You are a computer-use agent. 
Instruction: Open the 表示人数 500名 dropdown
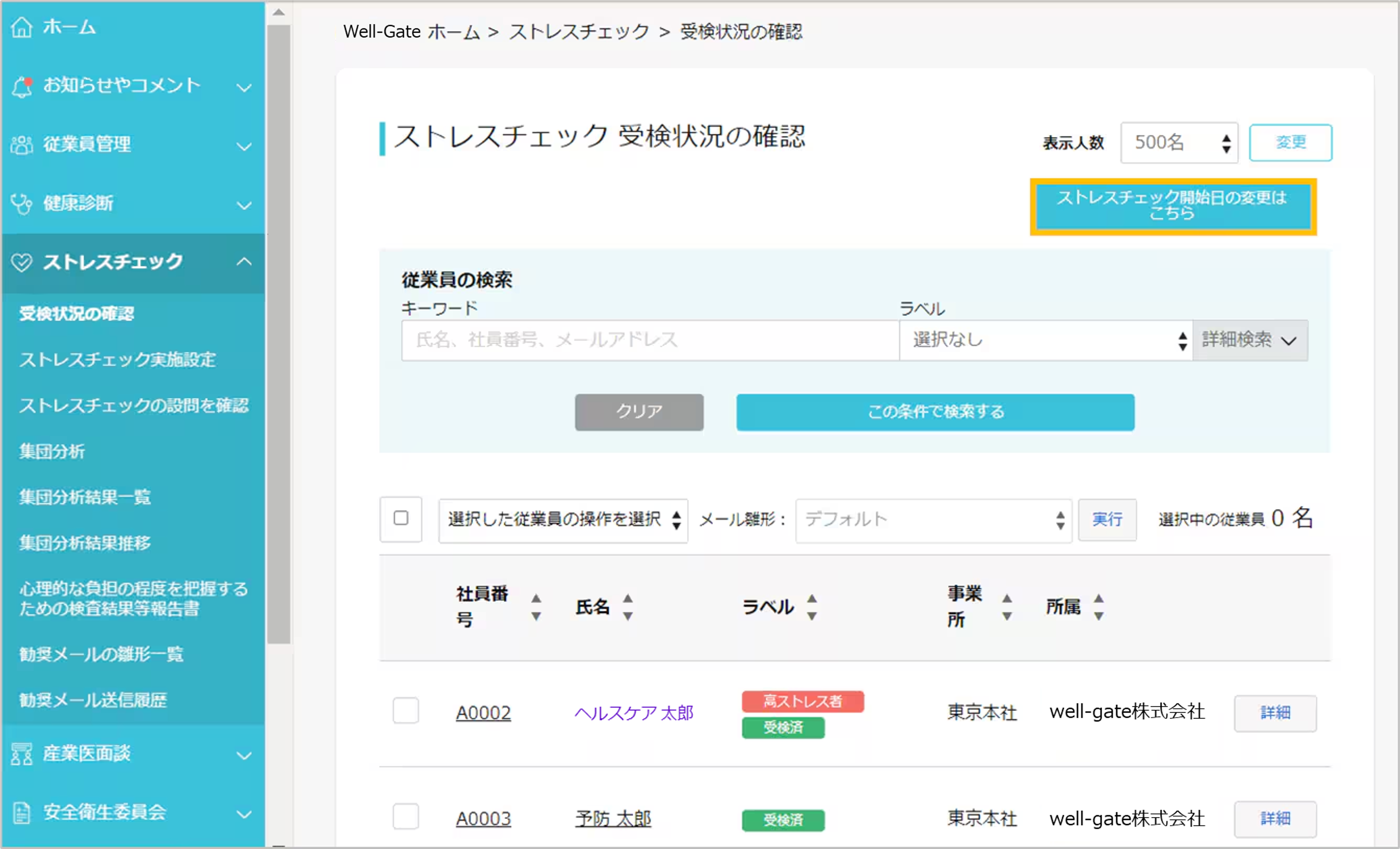pos(1179,143)
